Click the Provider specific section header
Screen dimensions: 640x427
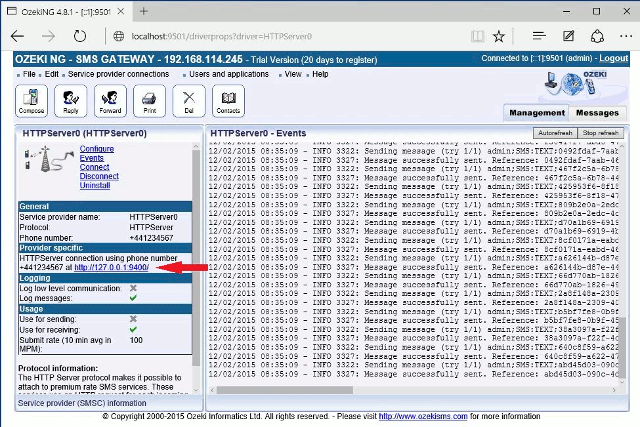tap(105, 248)
